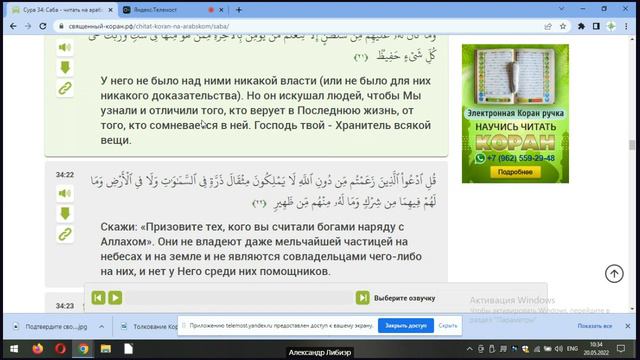Reload the current page
Viewport: 640px width, 360px height.
[43, 26]
